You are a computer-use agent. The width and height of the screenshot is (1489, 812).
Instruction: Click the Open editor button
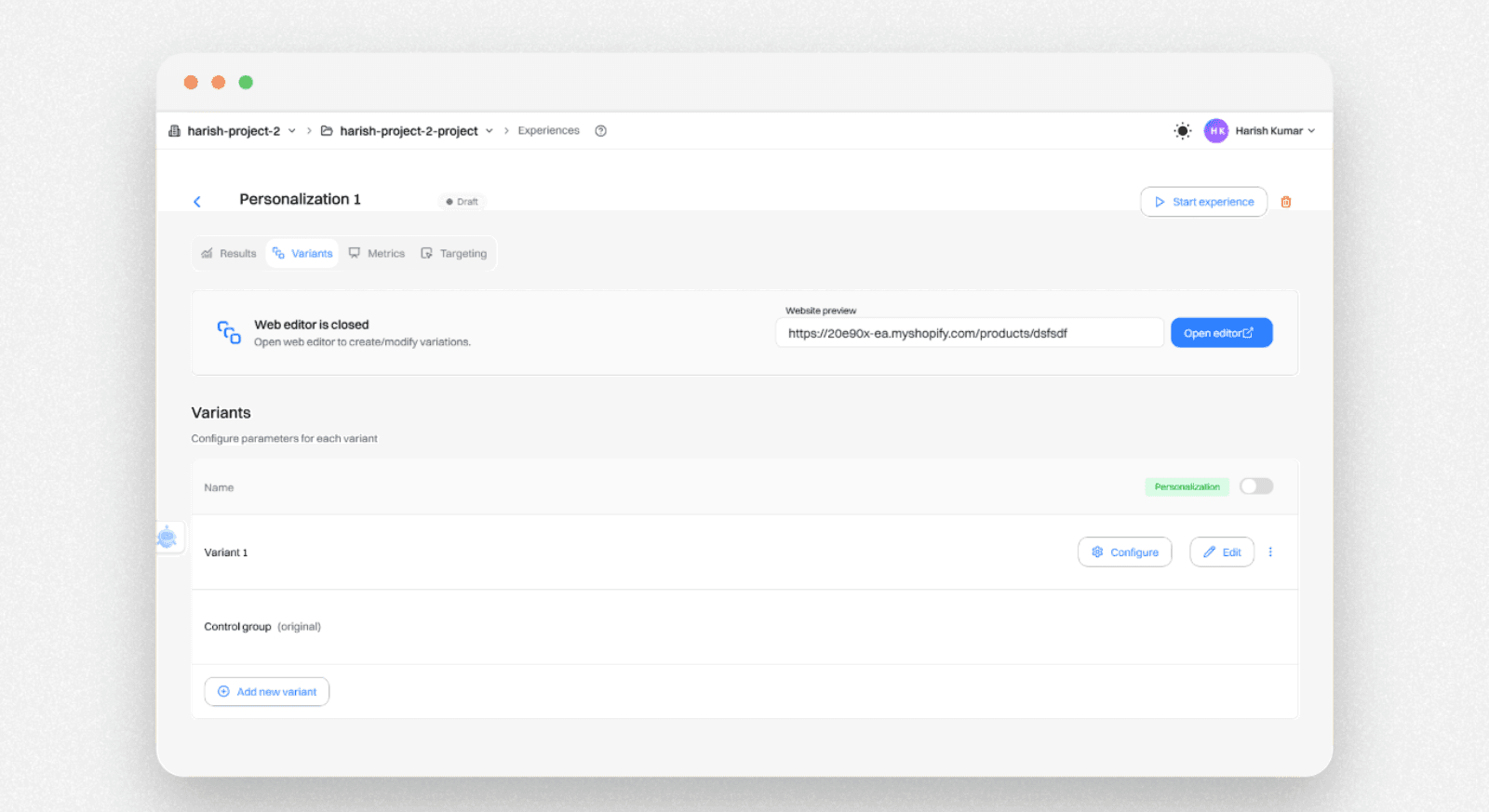tap(1221, 333)
